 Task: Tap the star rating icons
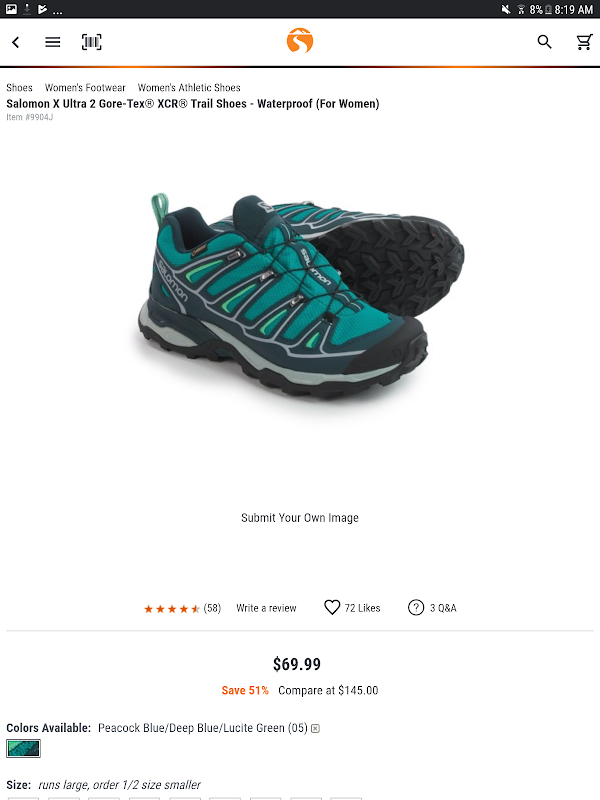(x=171, y=609)
